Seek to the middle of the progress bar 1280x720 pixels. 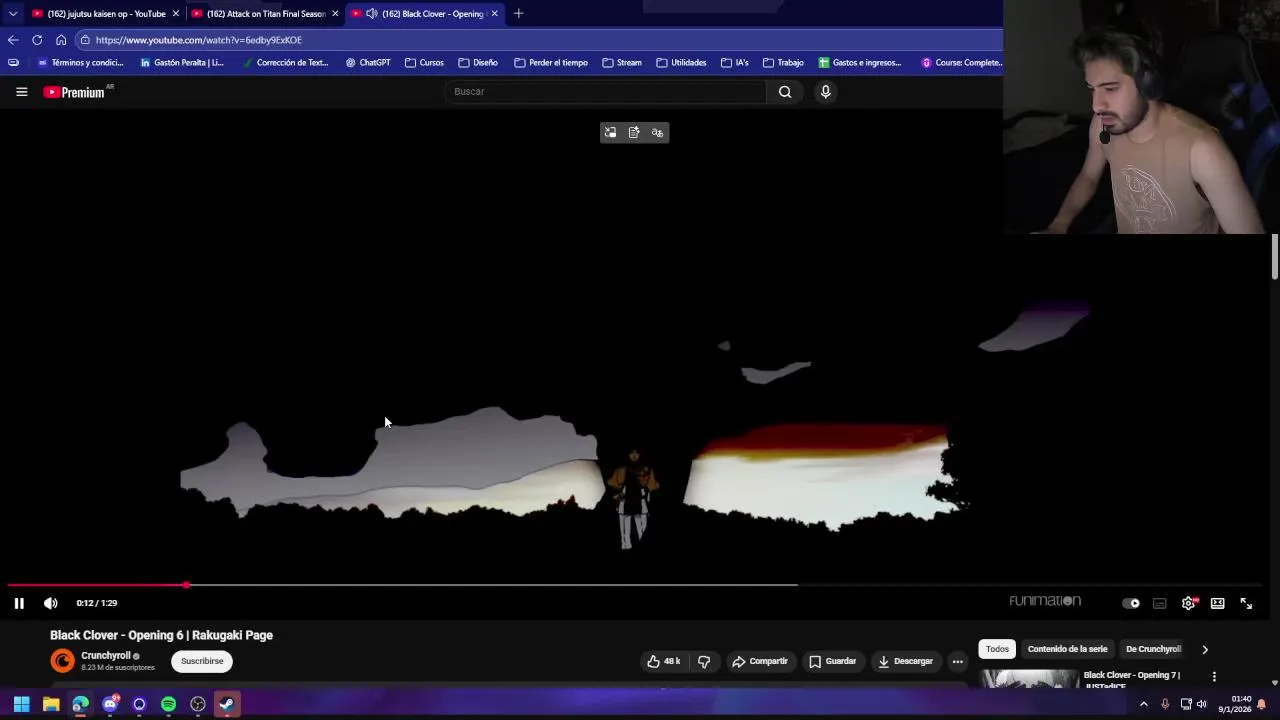point(635,585)
